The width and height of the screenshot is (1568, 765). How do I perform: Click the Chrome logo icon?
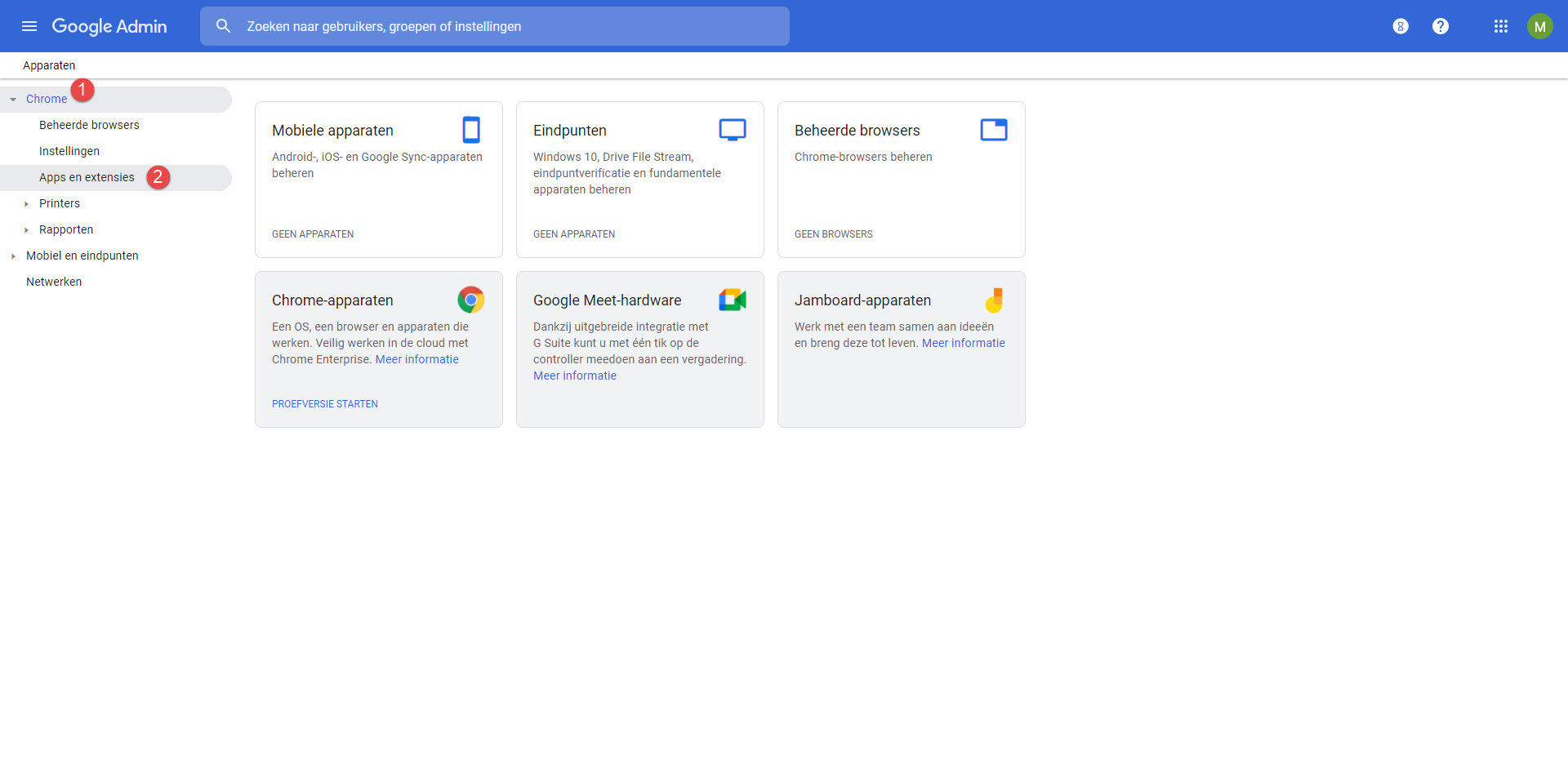[471, 300]
